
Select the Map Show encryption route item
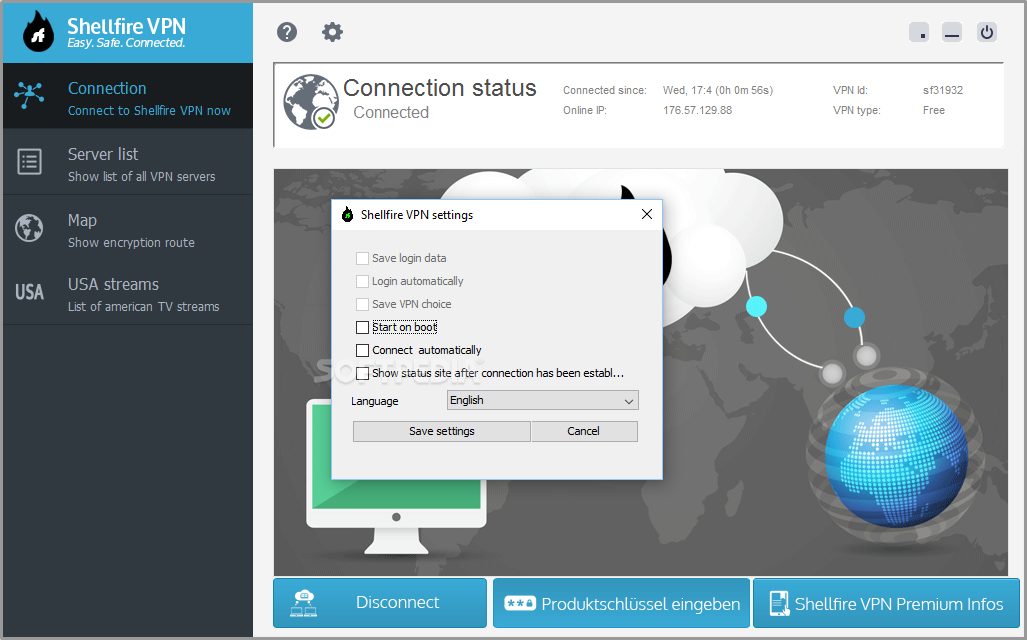(128, 228)
